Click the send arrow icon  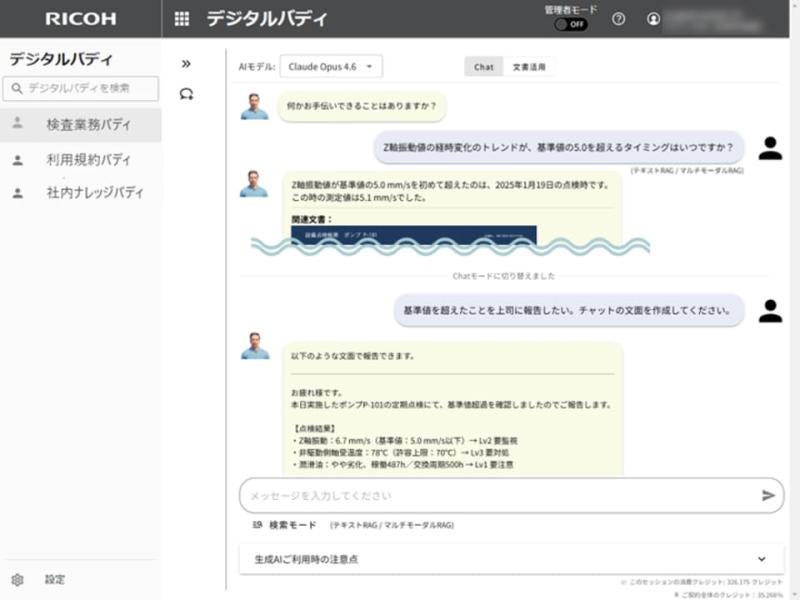tap(768, 495)
